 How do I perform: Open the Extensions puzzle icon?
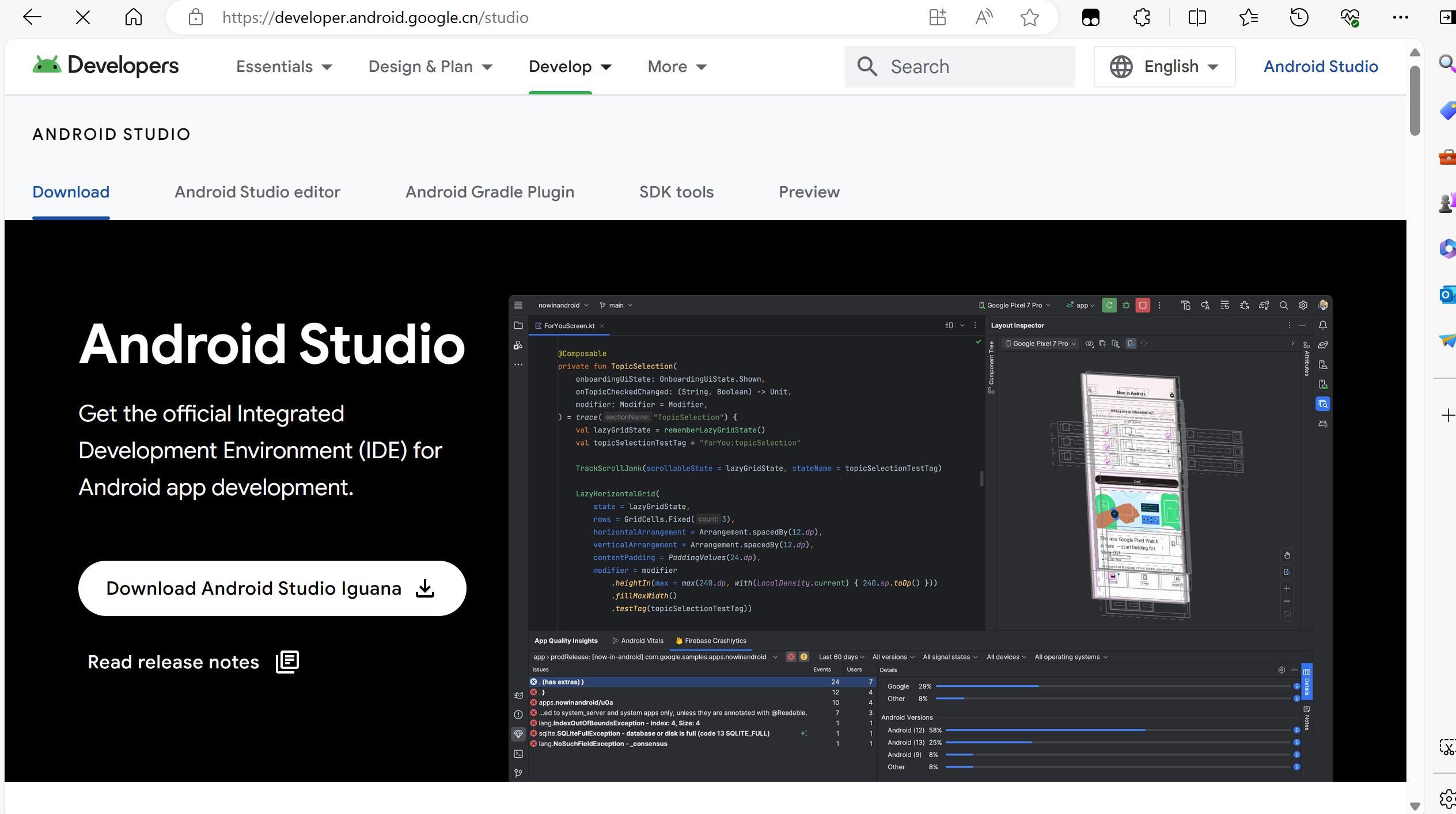click(x=1142, y=17)
